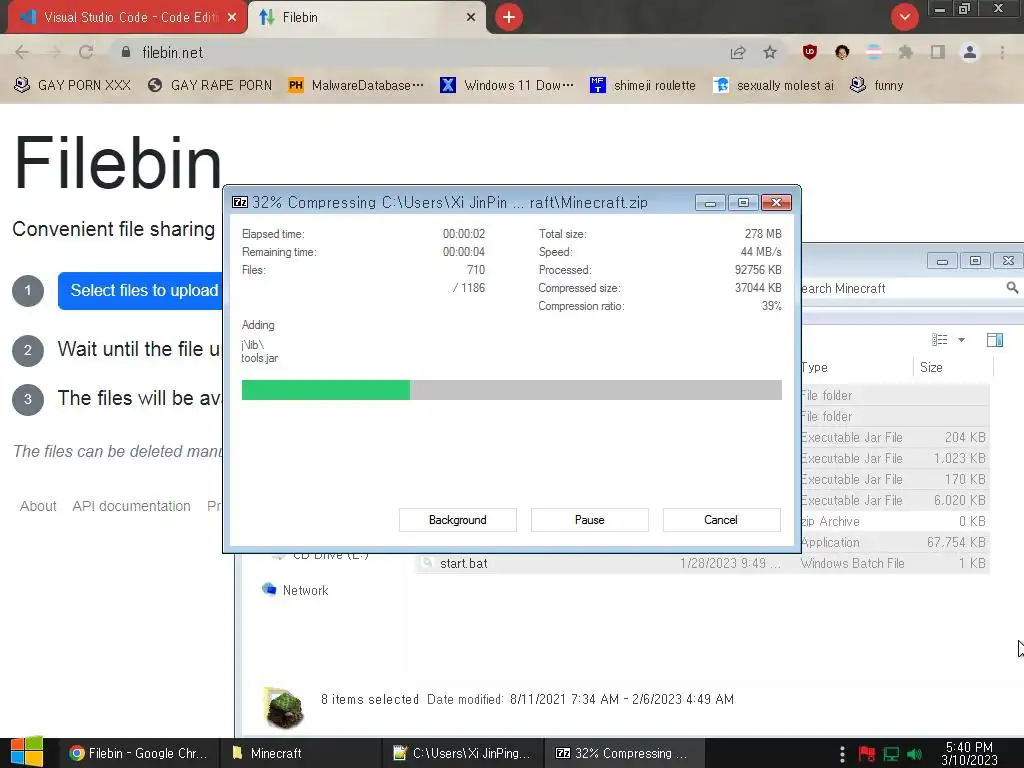Switch to Filebin - Google Chrome taskbar item
This screenshot has width=1024, height=768.
(x=138, y=753)
